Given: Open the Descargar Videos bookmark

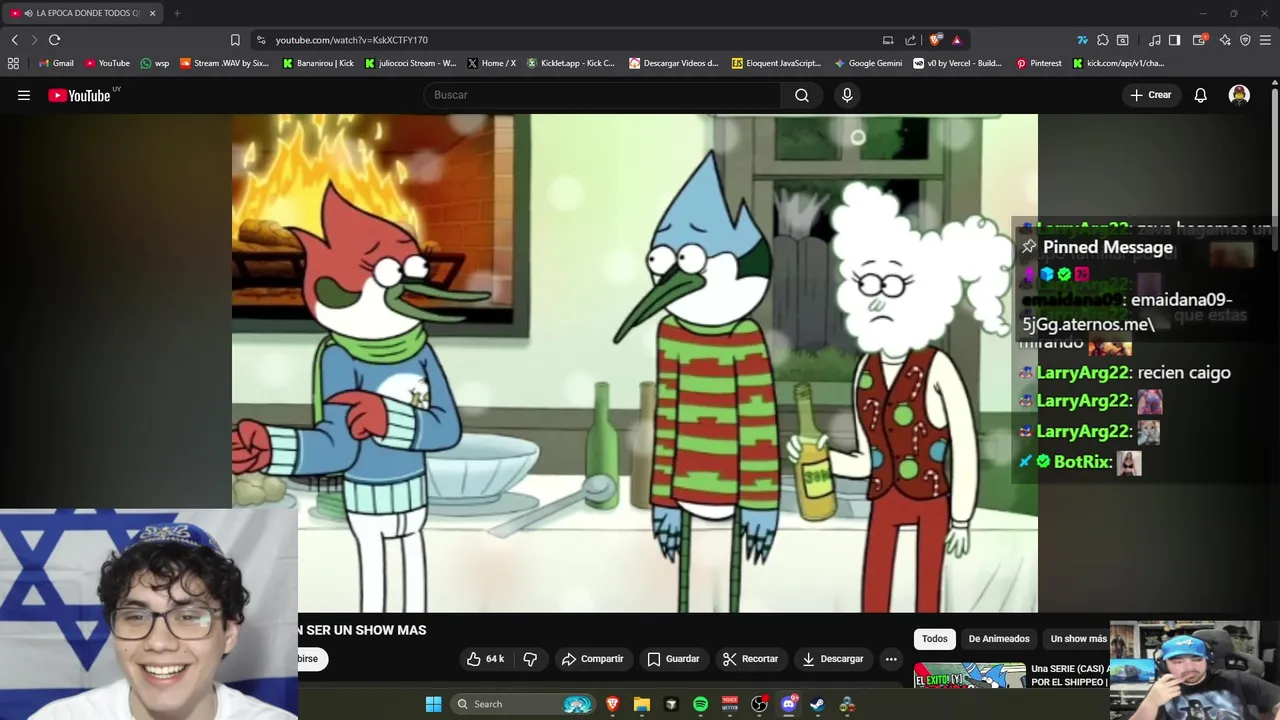Looking at the screenshot, I should [x=674, y=63].
